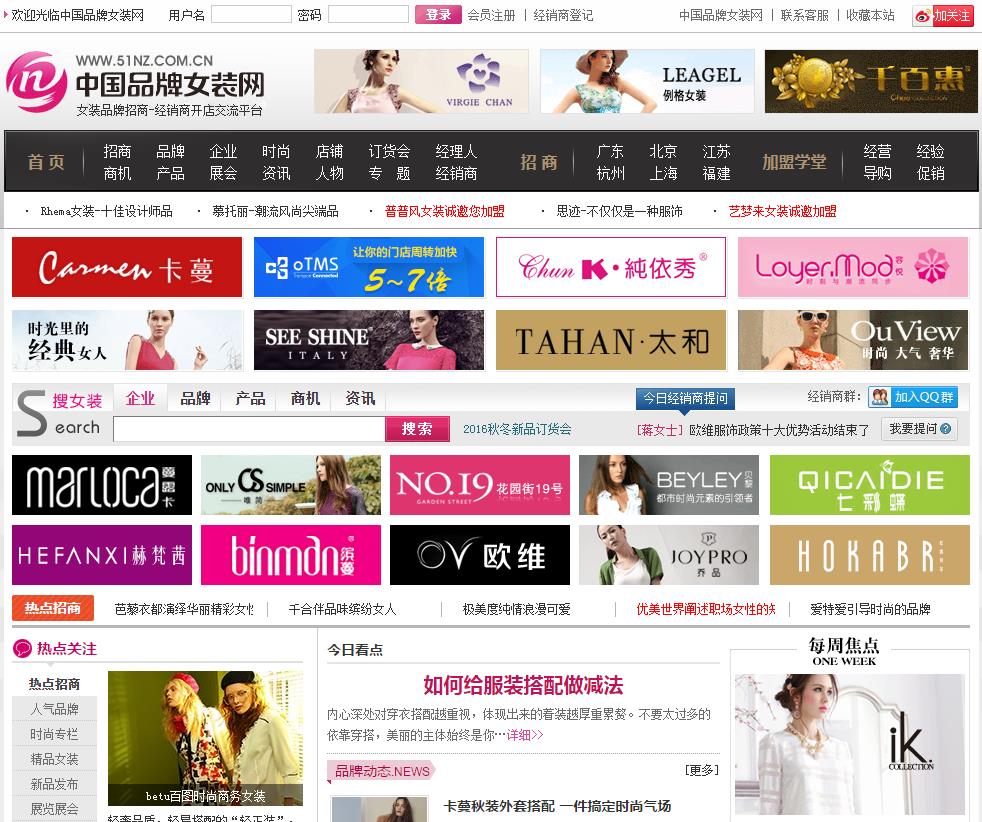The width and height of the screenshot is (982, 822).
Task: Open the OV 欧维 black tile
Action: [x=480, y=555]
